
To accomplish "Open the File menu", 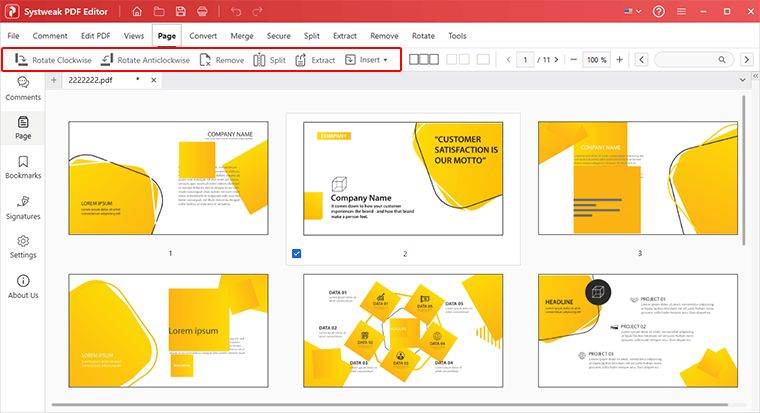I will coord(14,36).
